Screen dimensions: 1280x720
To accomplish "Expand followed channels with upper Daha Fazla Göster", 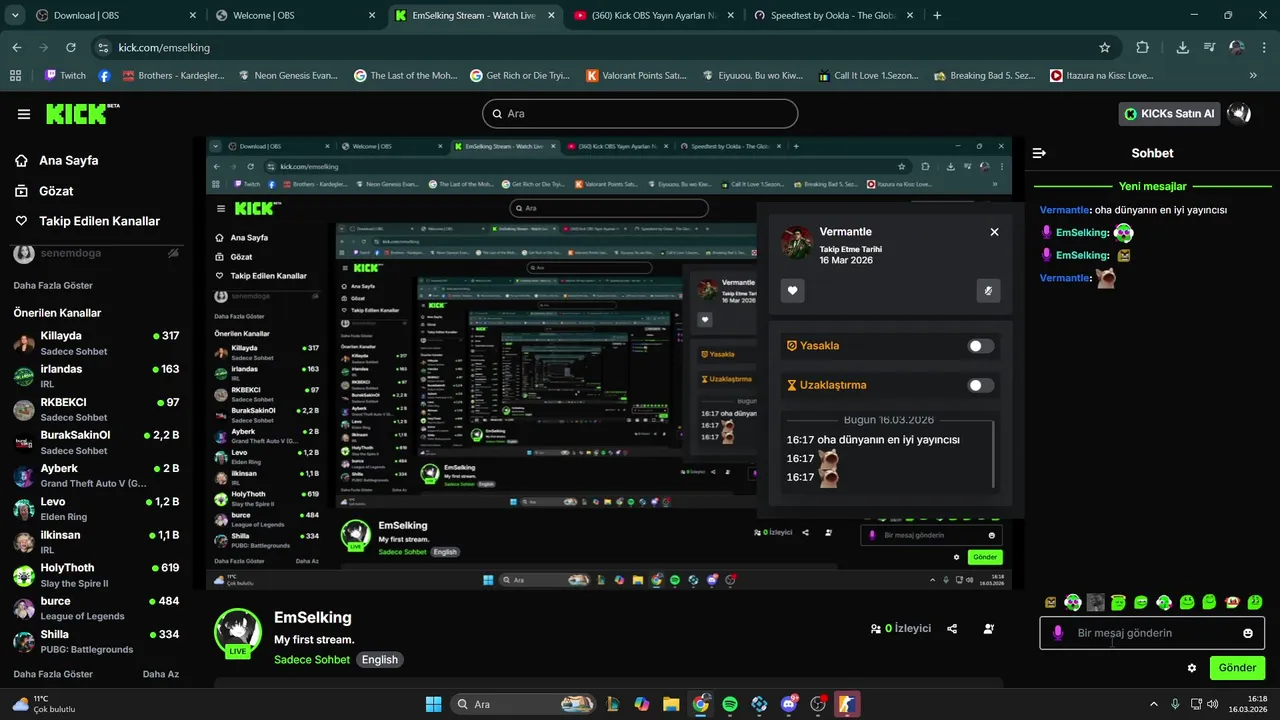I will pyautogui.click(x=53, y=285).
